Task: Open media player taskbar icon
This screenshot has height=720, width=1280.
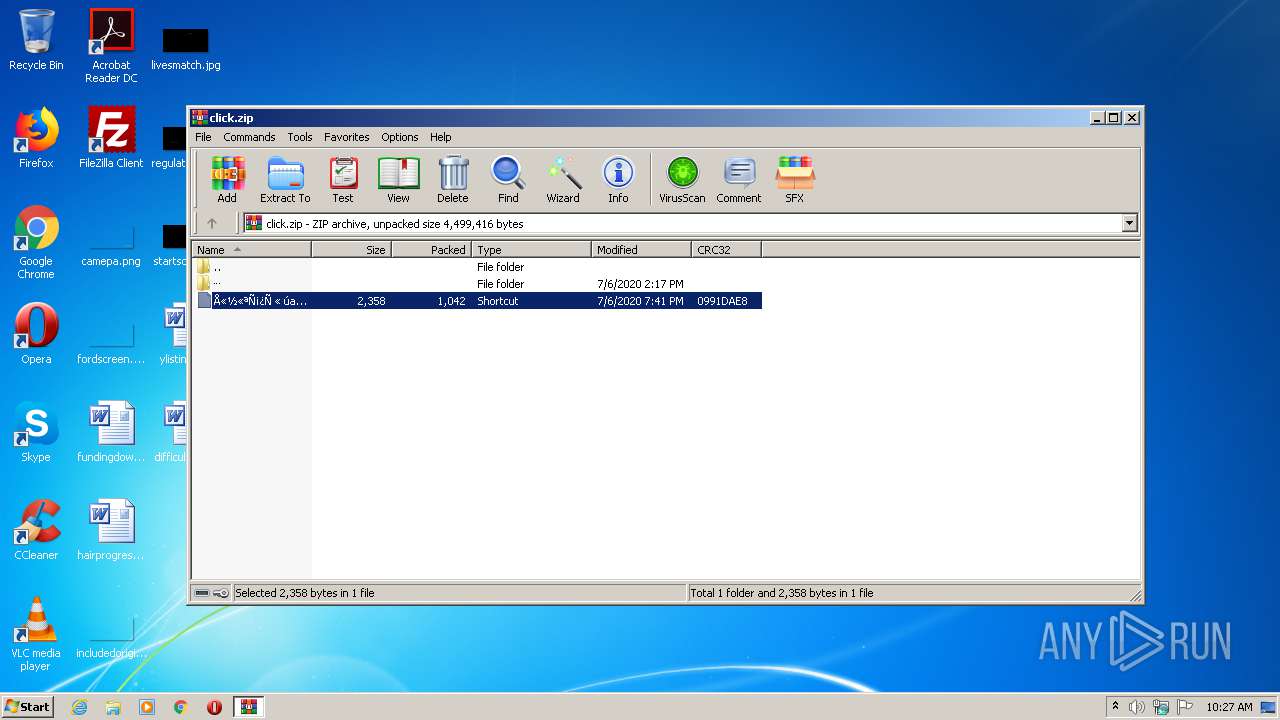Action: pos(147,707)
